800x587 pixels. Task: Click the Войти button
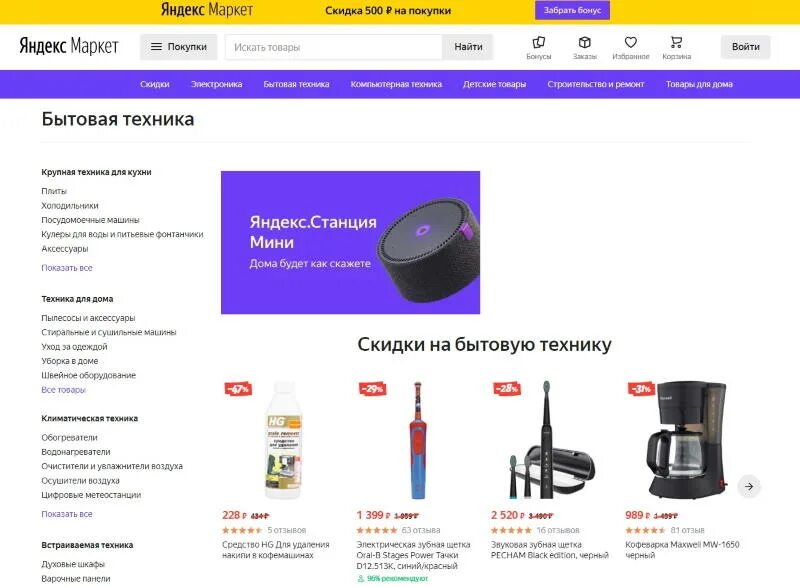745,47
